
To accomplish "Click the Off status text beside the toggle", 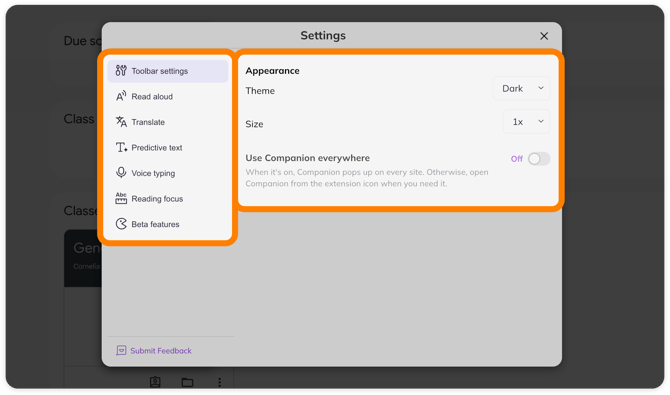I will [517, 159].
